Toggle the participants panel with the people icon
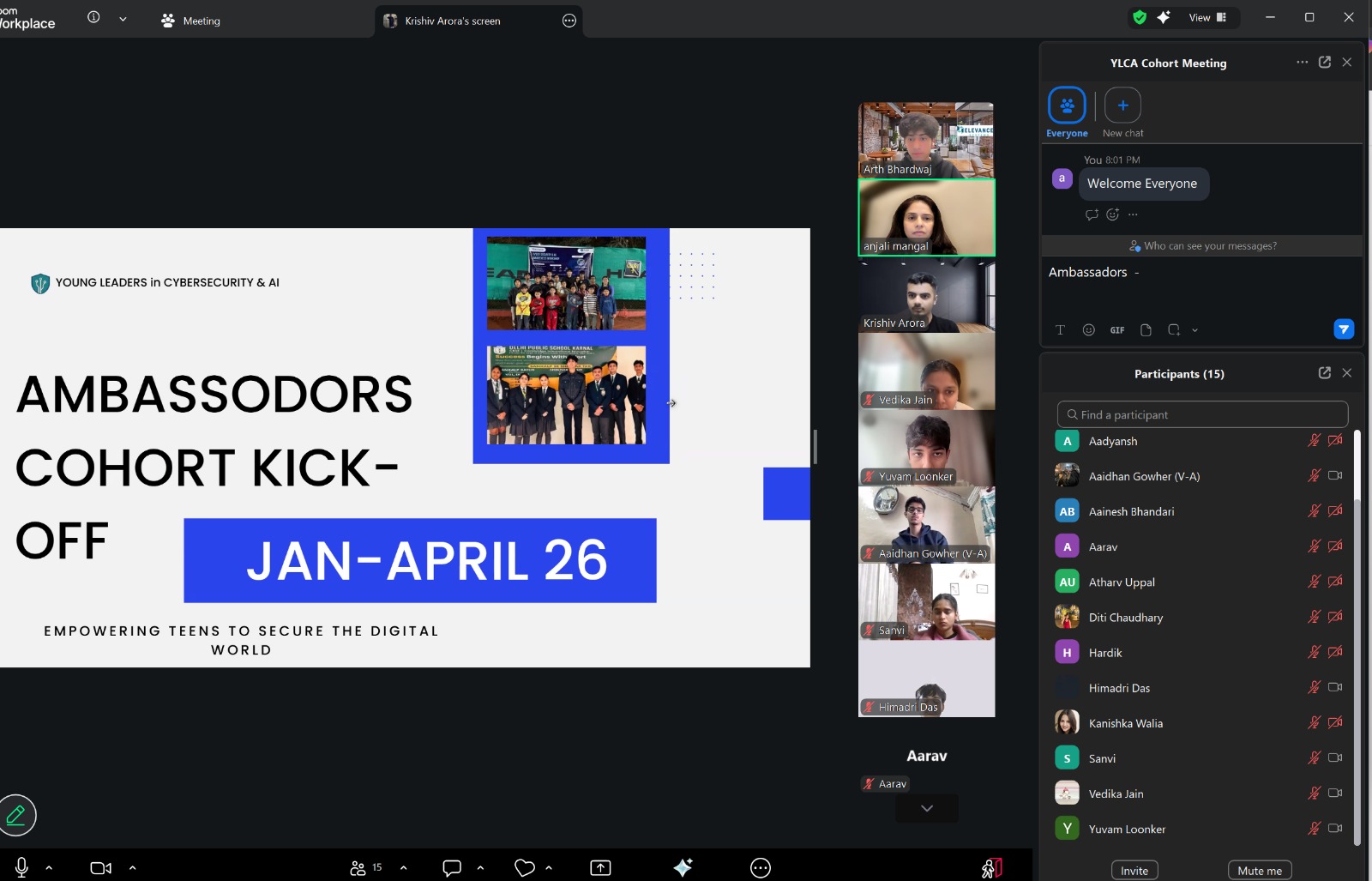This screenshot has height=881, width=1372. click(x=358, y=868)
